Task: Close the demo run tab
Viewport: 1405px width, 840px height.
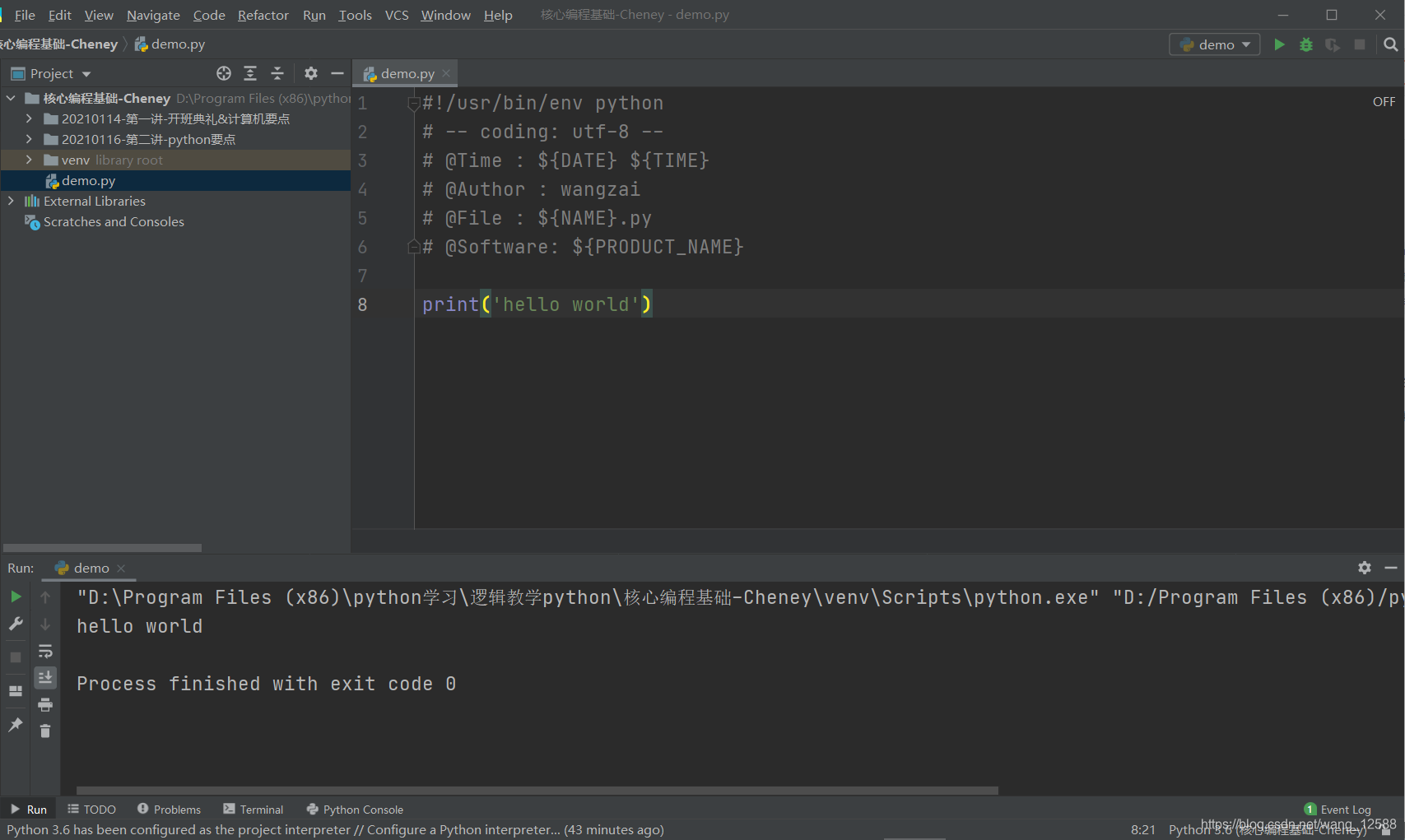Action: (121, 569)
